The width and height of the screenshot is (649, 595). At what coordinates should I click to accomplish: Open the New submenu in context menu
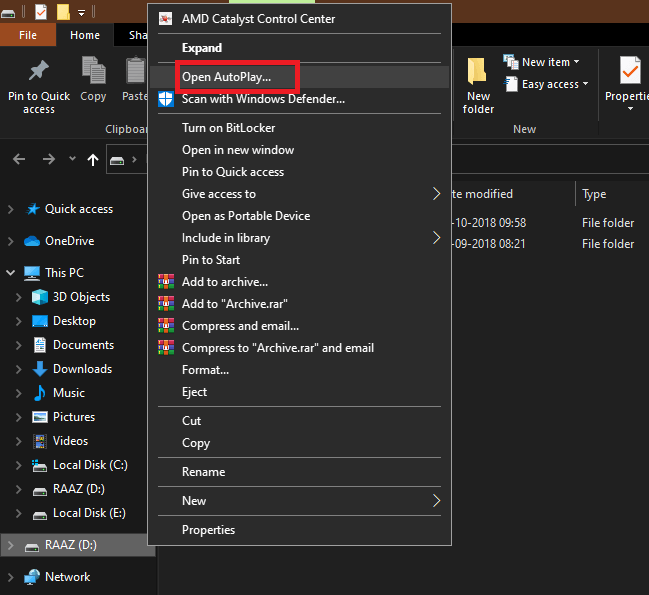[299, 501]
